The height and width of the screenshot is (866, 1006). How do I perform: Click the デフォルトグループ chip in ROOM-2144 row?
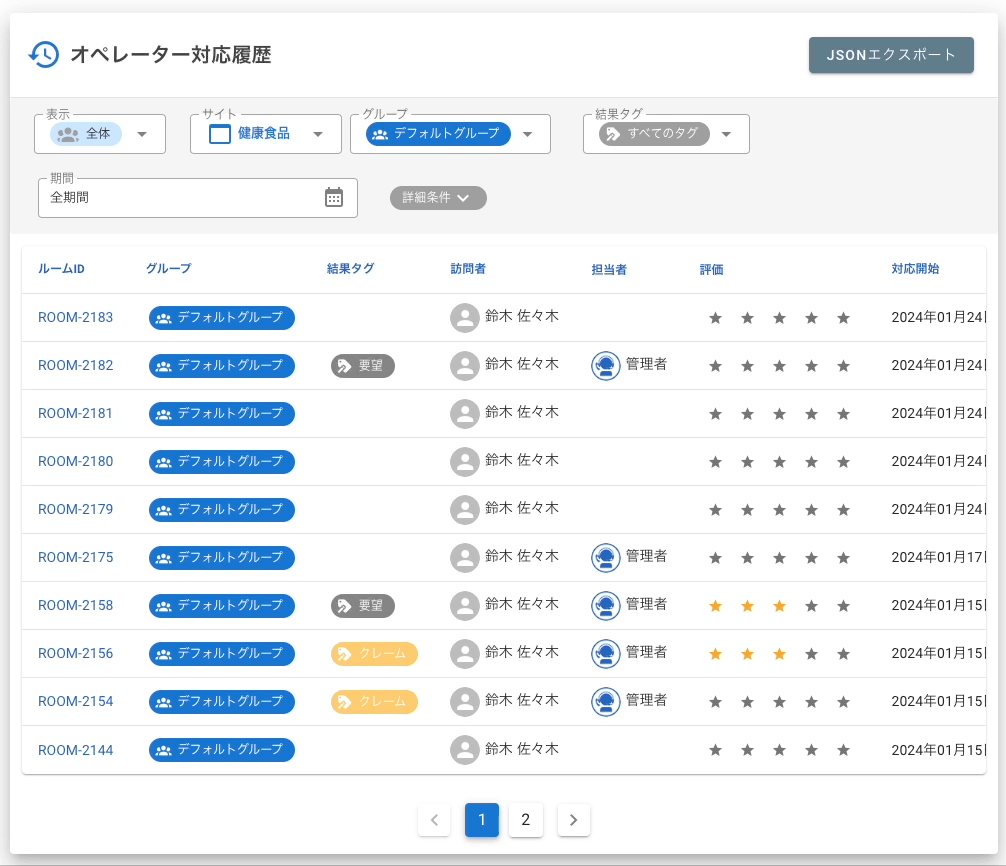(x=222, y=750)
